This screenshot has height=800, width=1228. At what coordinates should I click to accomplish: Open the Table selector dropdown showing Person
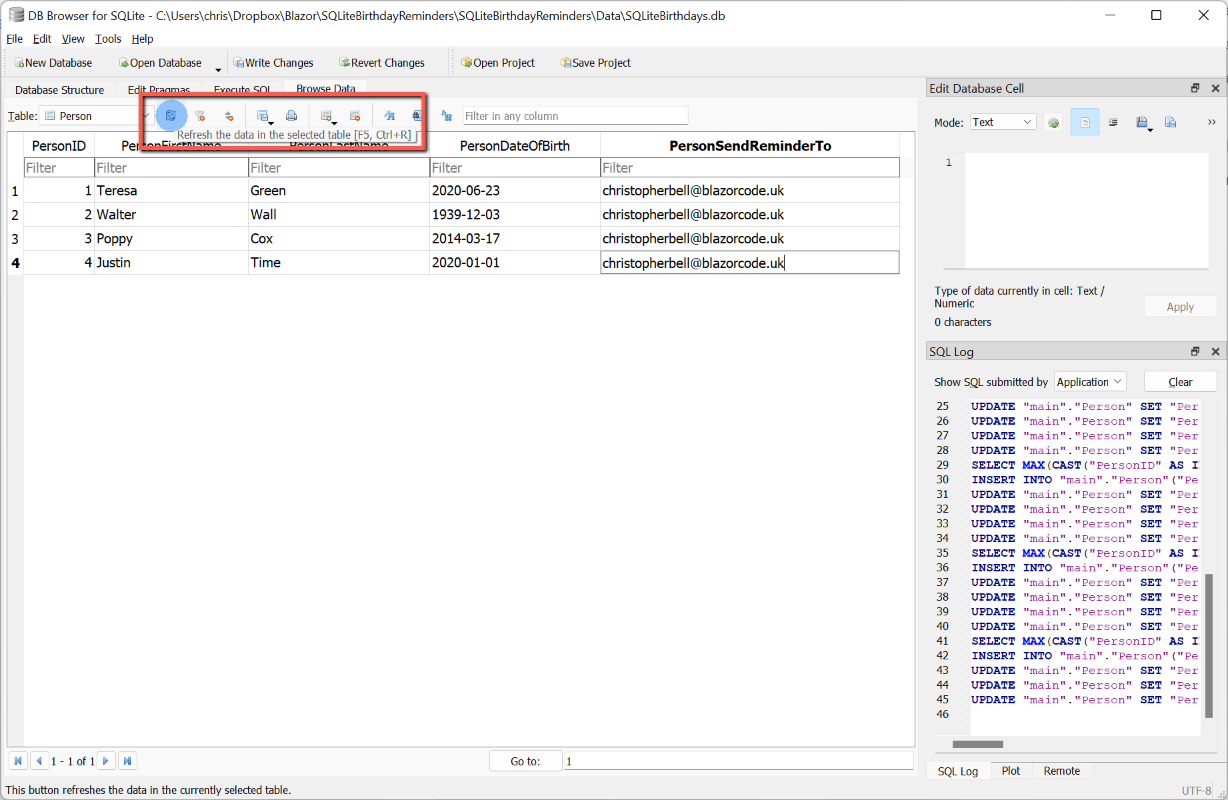pyautogui.click(x=96, y=116)
